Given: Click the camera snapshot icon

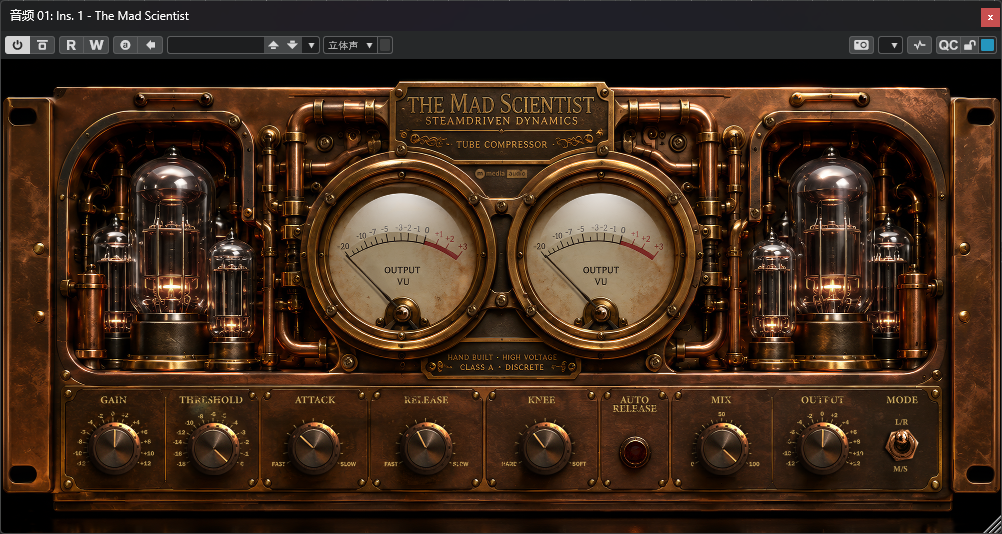Looking at the screenshot, I should pos(861,45).
